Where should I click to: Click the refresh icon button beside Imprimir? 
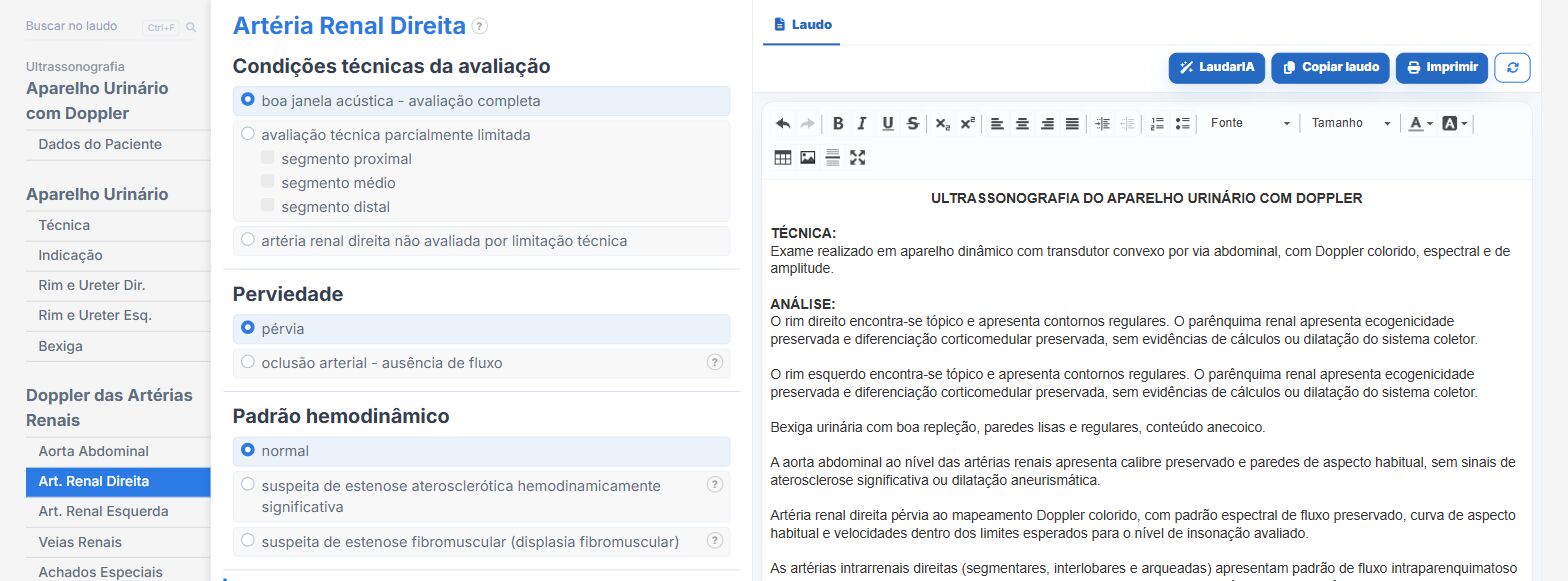click(x=1512, y=67)
